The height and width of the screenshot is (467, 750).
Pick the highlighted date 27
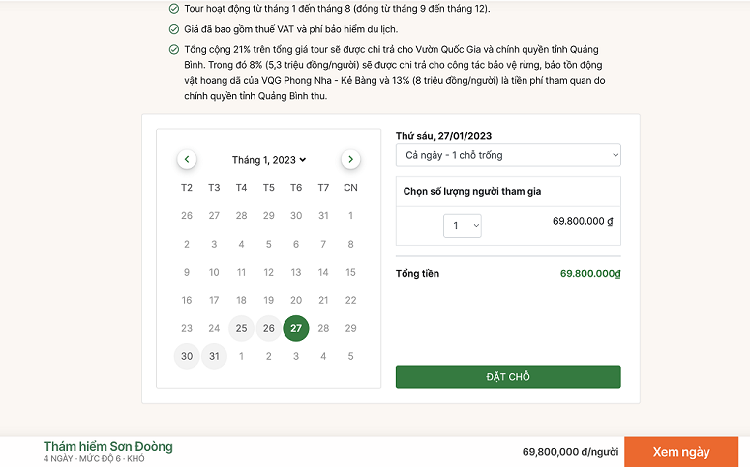click(x=296, y=328)
